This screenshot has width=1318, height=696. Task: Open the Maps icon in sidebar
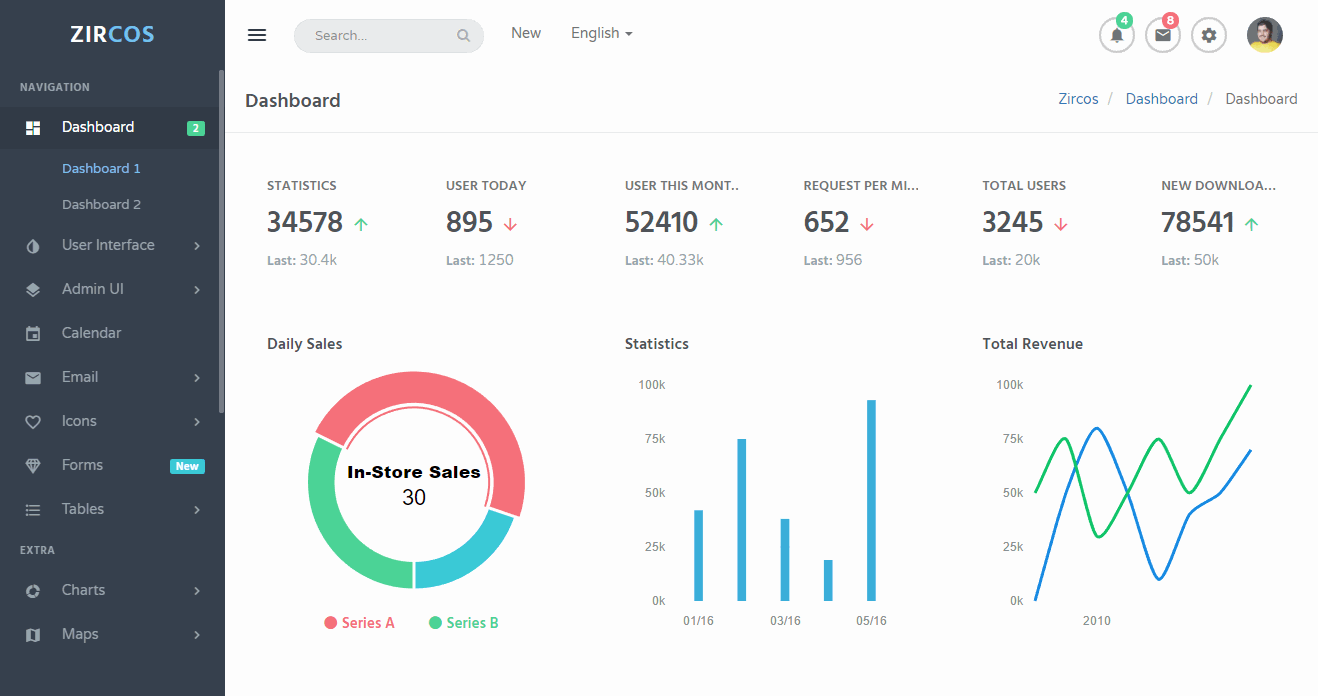(x=31, y=633)
